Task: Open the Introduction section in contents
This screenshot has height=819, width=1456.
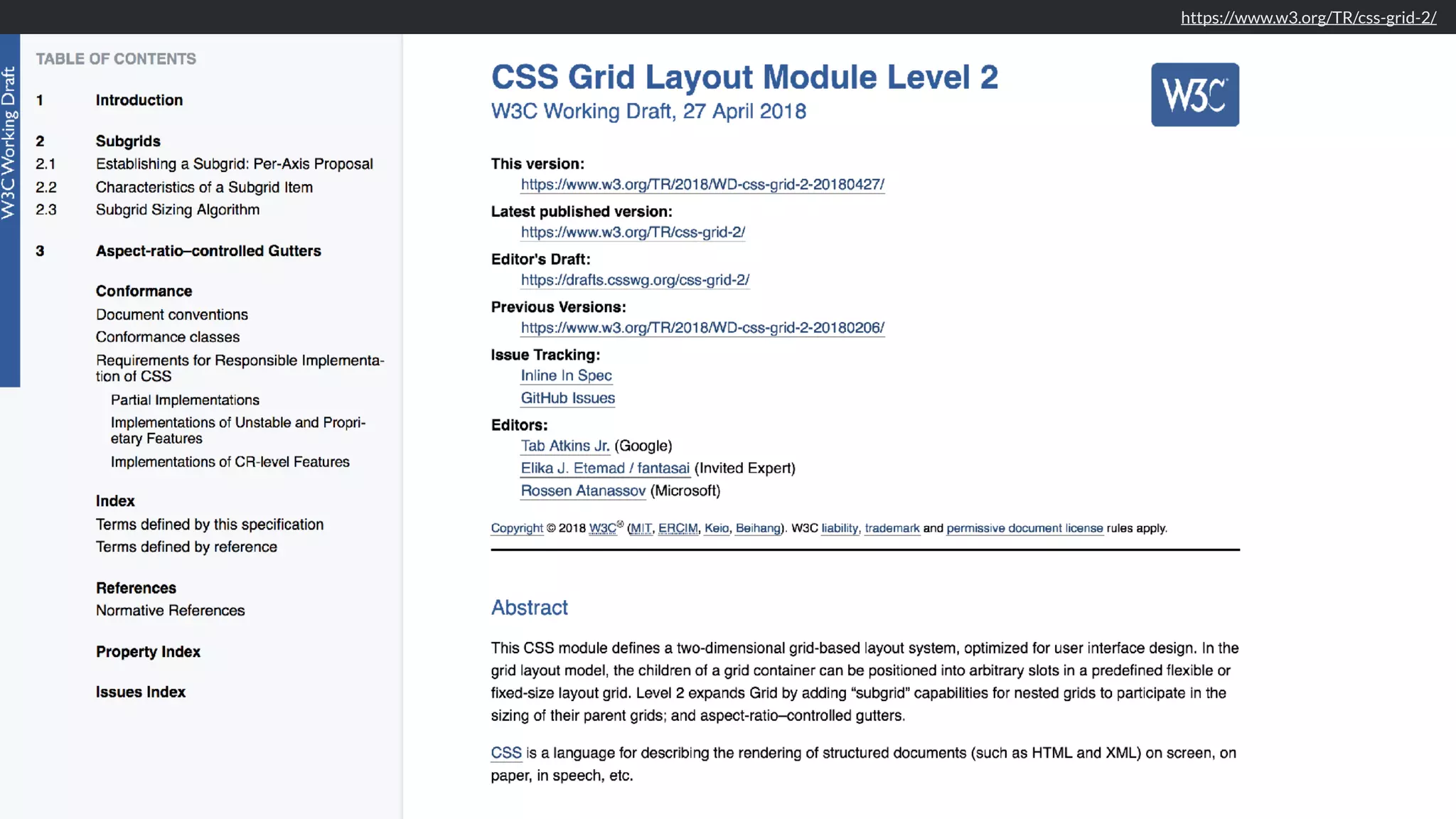Action: click(139, 100)
